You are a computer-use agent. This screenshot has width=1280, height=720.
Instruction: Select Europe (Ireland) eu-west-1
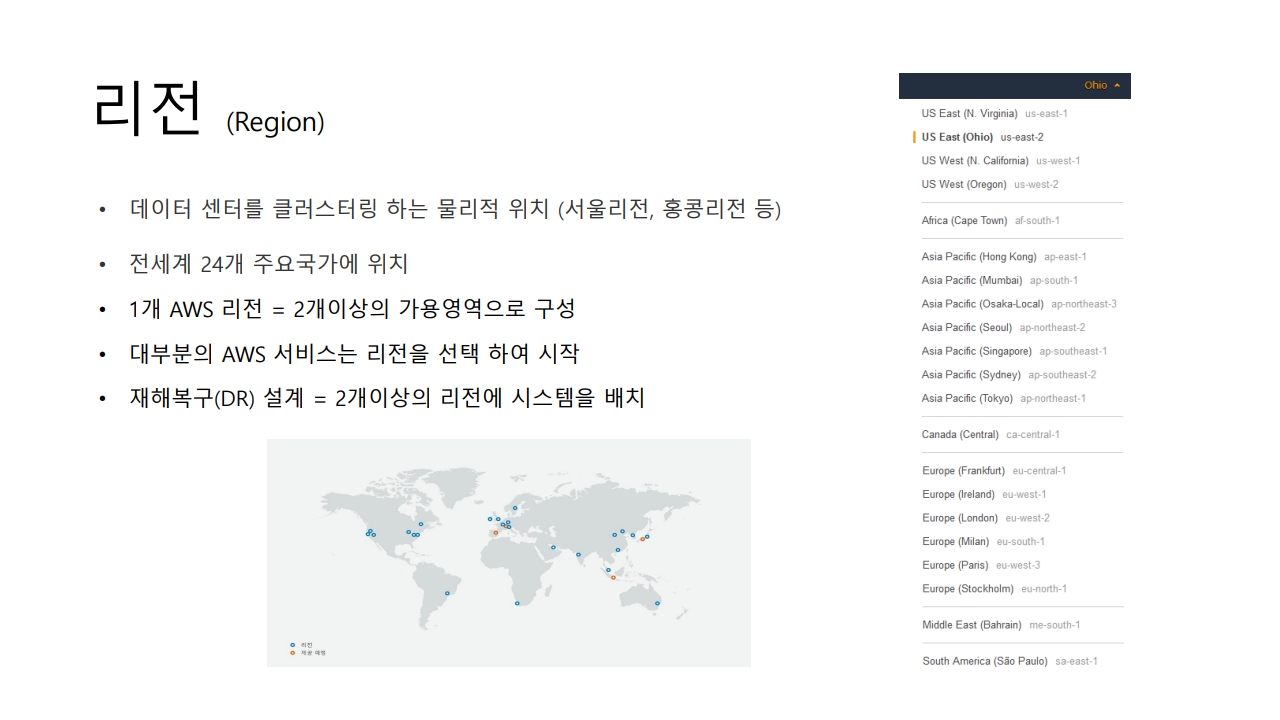point(984,494)
